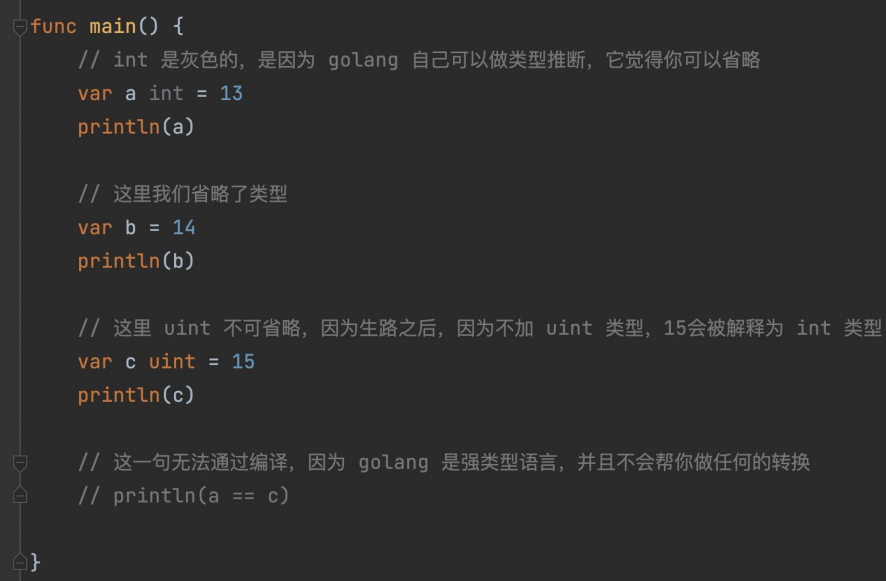Click the comment mentioning golang type inference
Viewport: 886px width, 581px height.
click(419, 60)
